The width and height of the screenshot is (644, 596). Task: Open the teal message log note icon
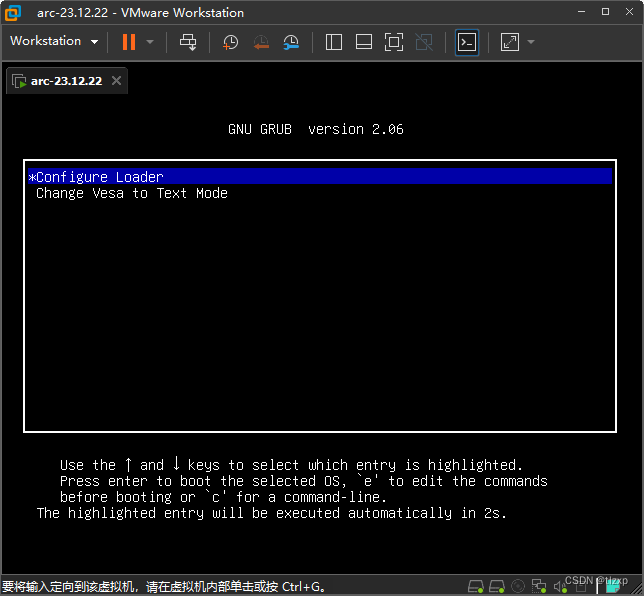(x=613, y=587)
